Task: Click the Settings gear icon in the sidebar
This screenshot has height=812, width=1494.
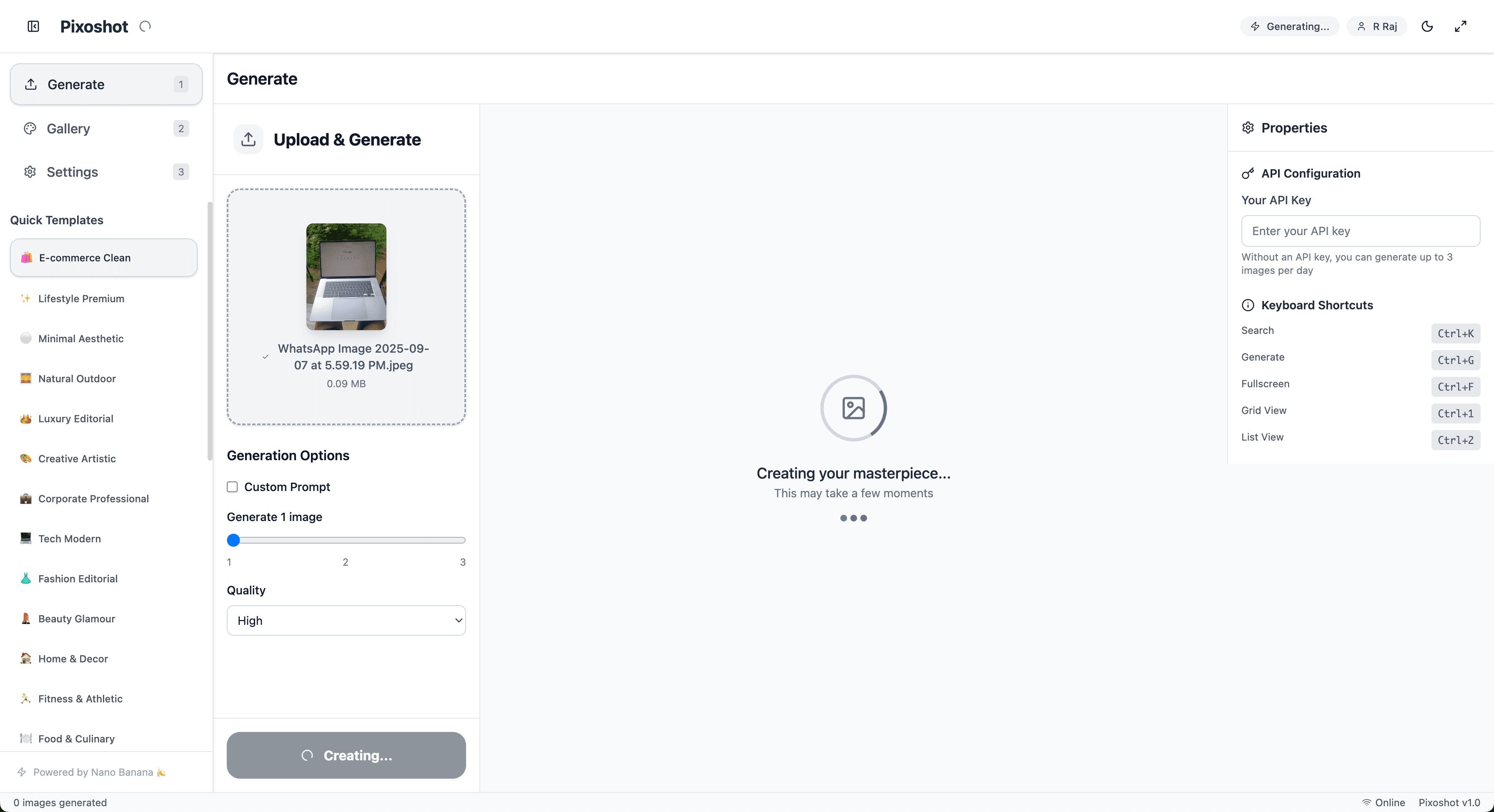Action: tap(30, 172)
